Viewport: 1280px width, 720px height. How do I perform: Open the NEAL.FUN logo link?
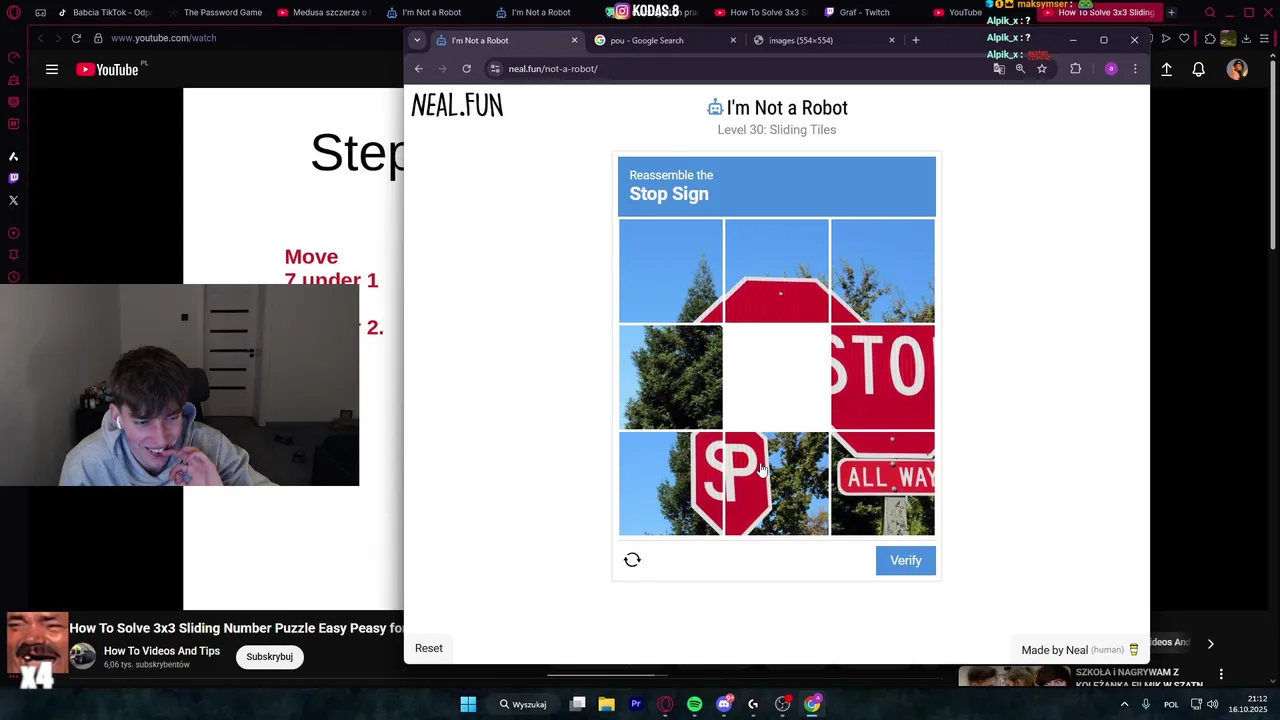(457, 106)
